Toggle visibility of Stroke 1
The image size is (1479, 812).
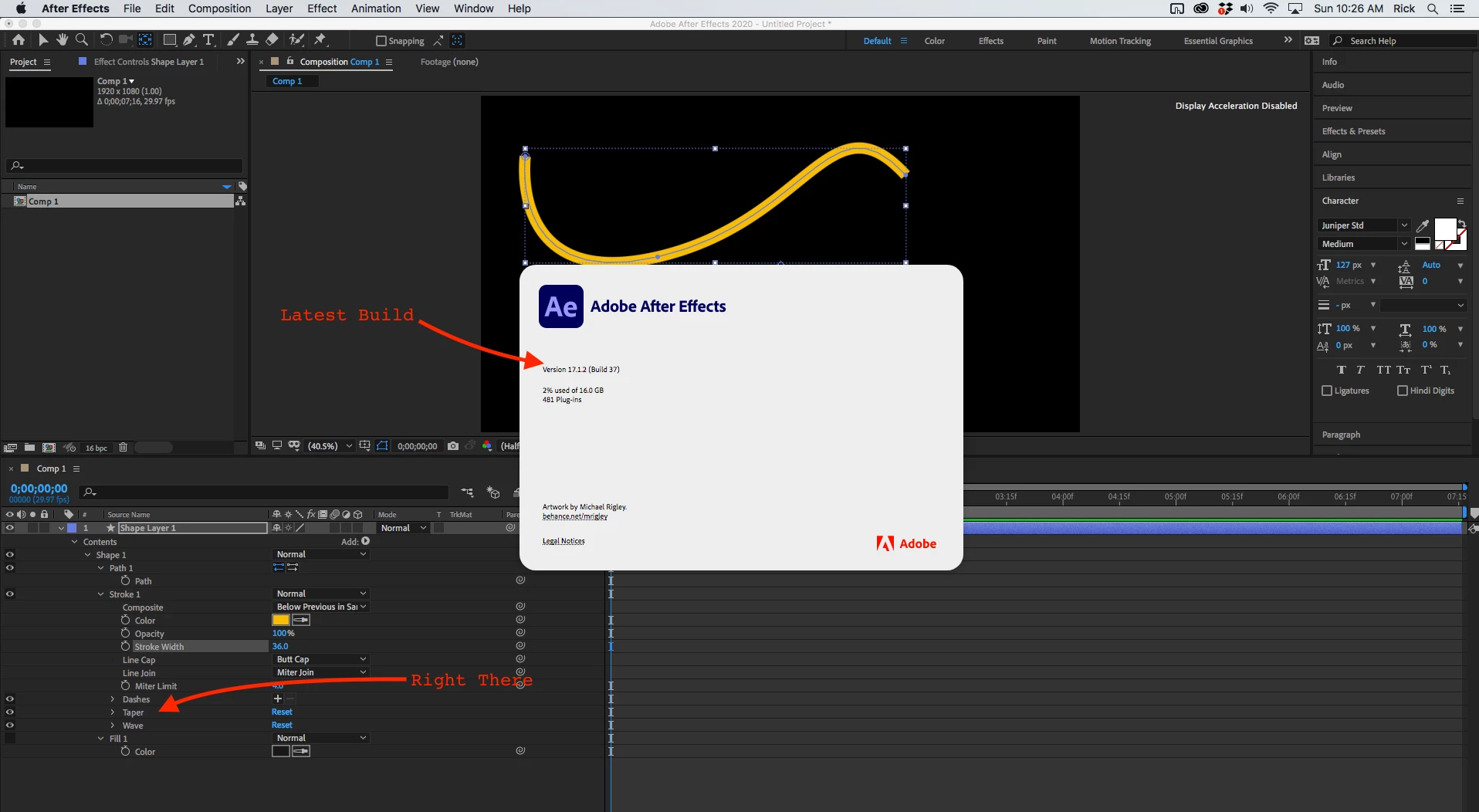click(9, 594)
